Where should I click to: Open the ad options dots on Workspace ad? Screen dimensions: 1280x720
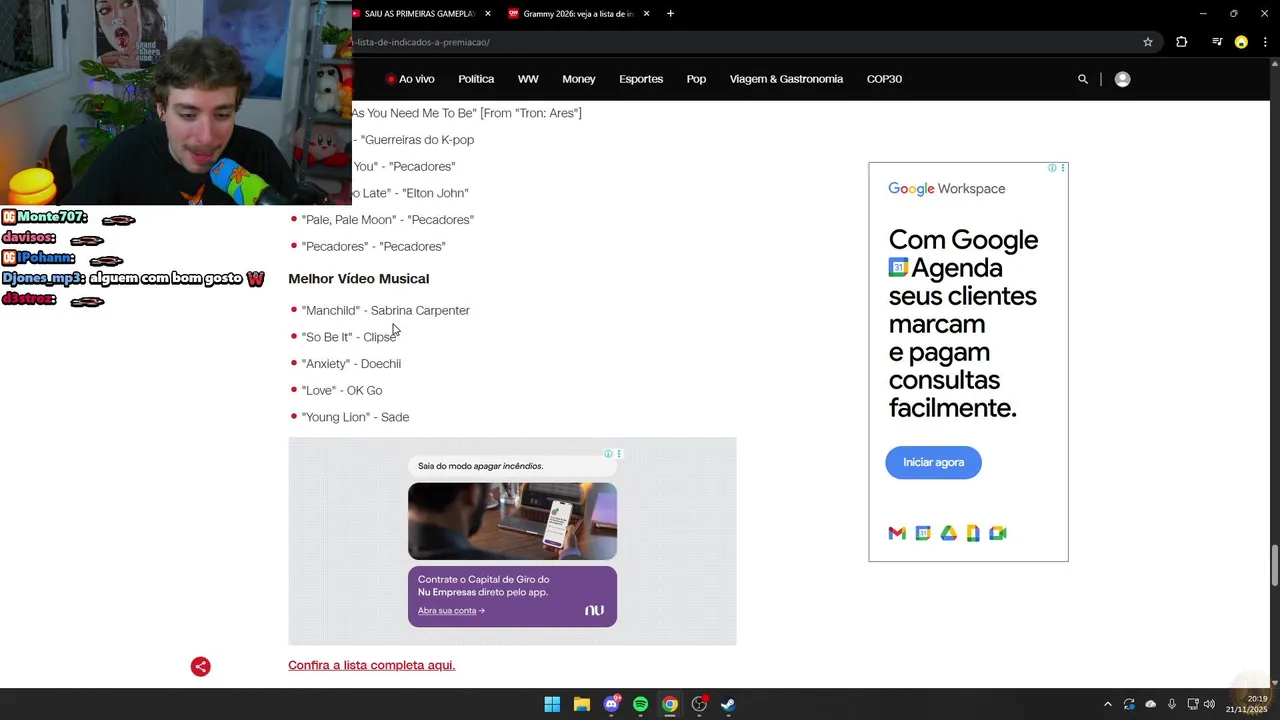coord(1063,168)
